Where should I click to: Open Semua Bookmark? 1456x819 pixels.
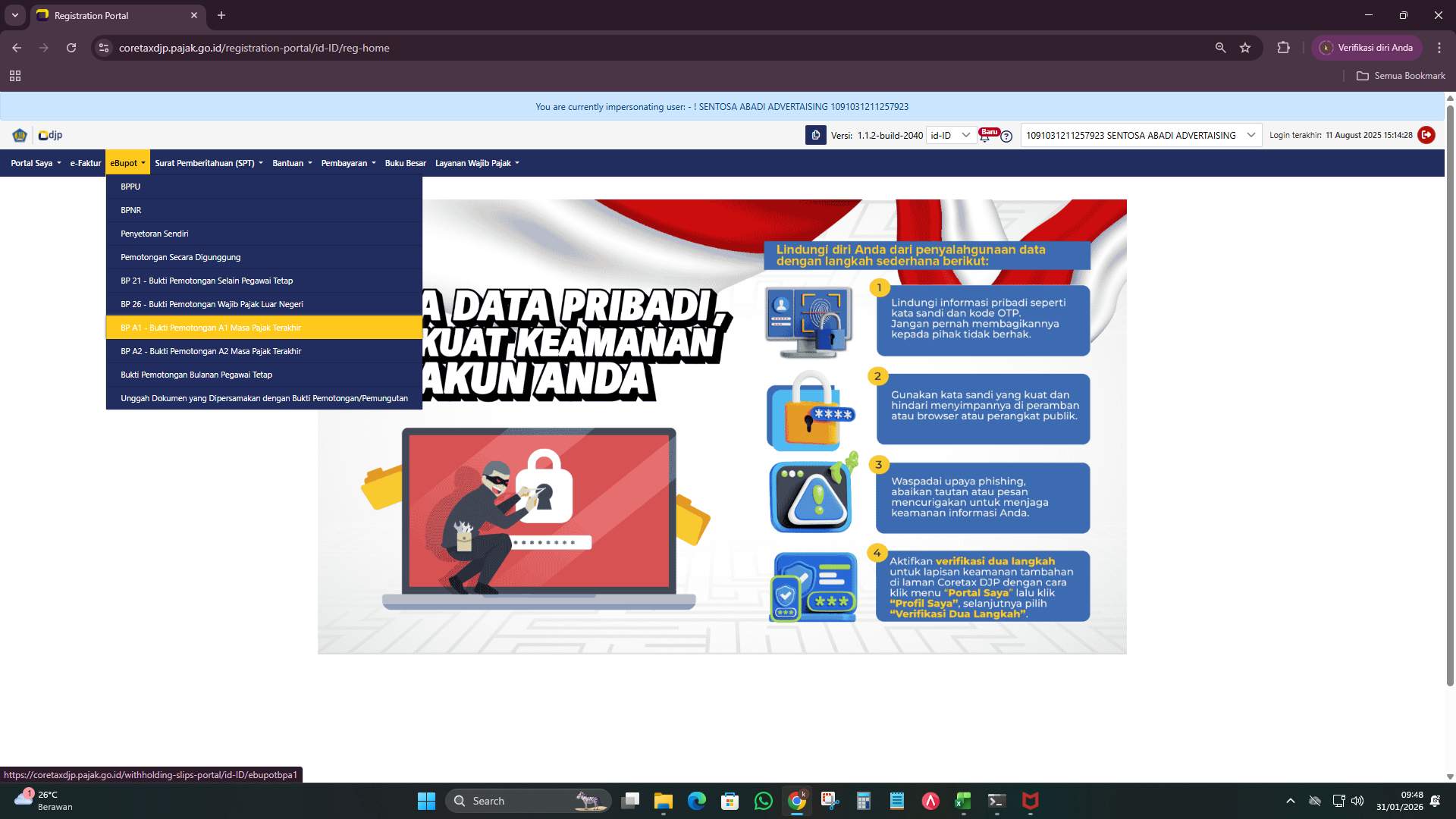(x=1401, y=76)
